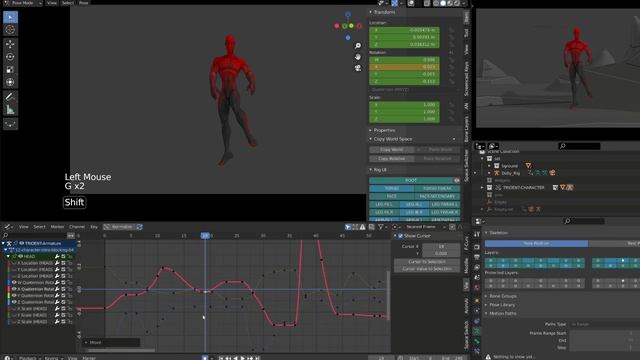Select the Move tool in viewport toolbar
Image resolution: width=640 pixels, height=360 pixels.
[10, 44]
